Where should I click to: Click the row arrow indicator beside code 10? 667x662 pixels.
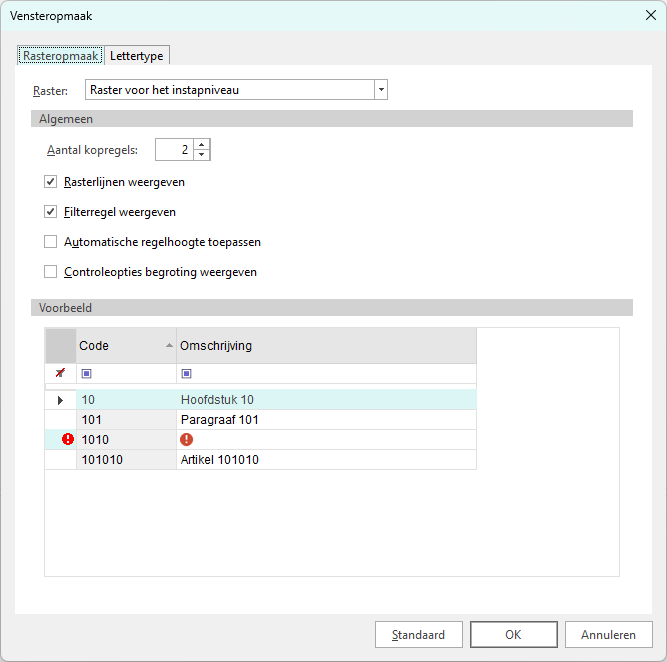pyautogui.click(x=60, y=400)
